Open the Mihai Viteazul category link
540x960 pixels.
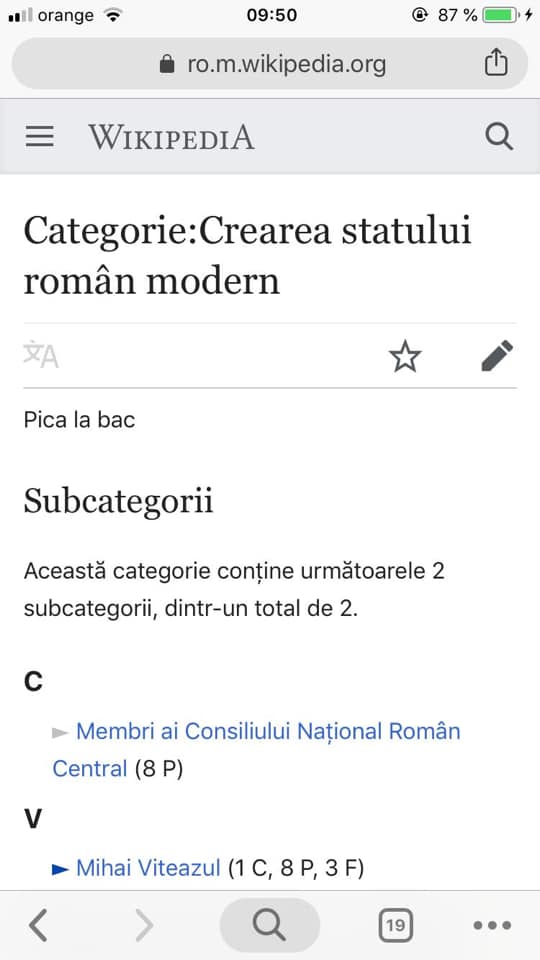[148, 868]
